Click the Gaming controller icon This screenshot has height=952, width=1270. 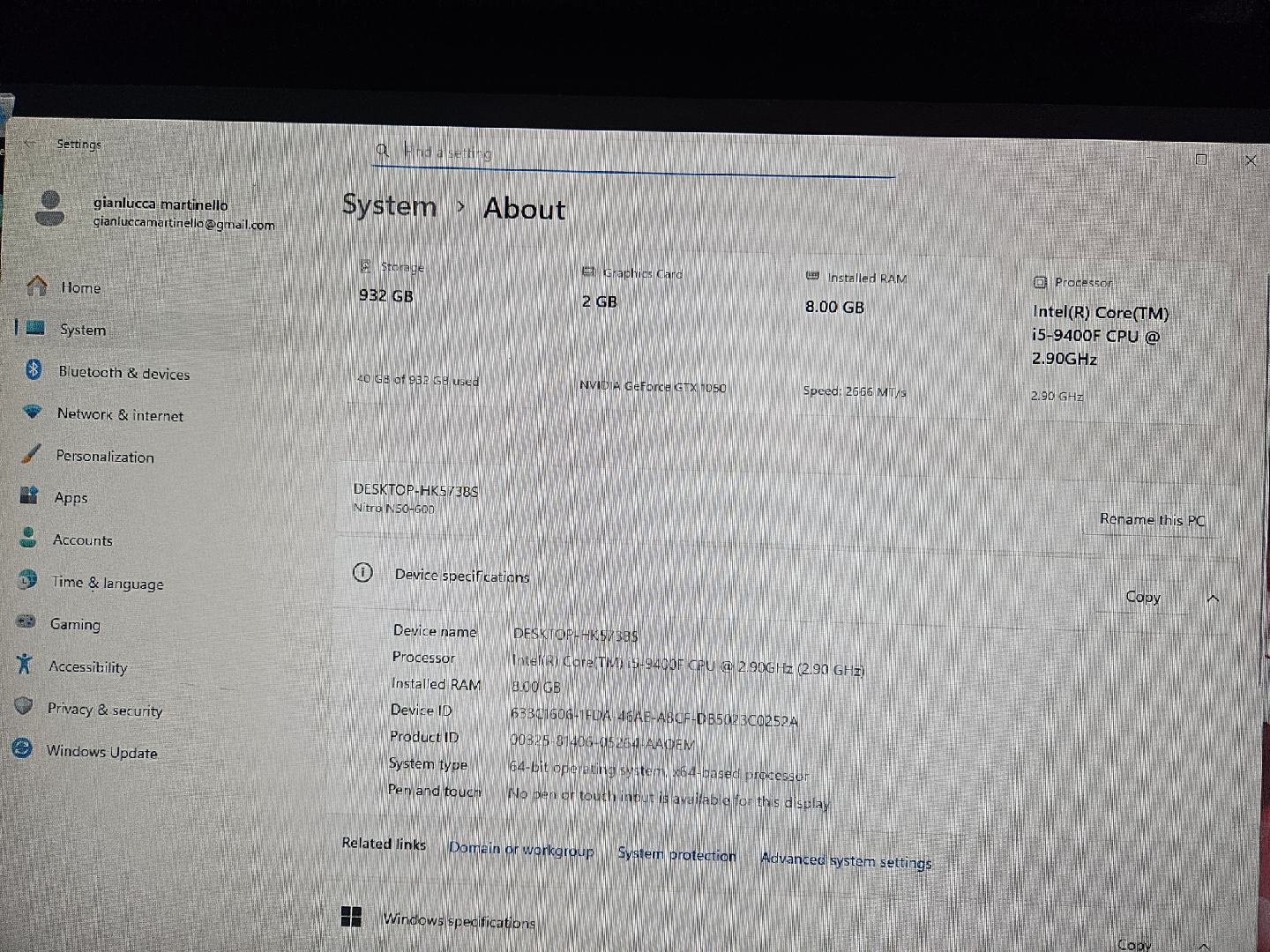pos(26,621)
